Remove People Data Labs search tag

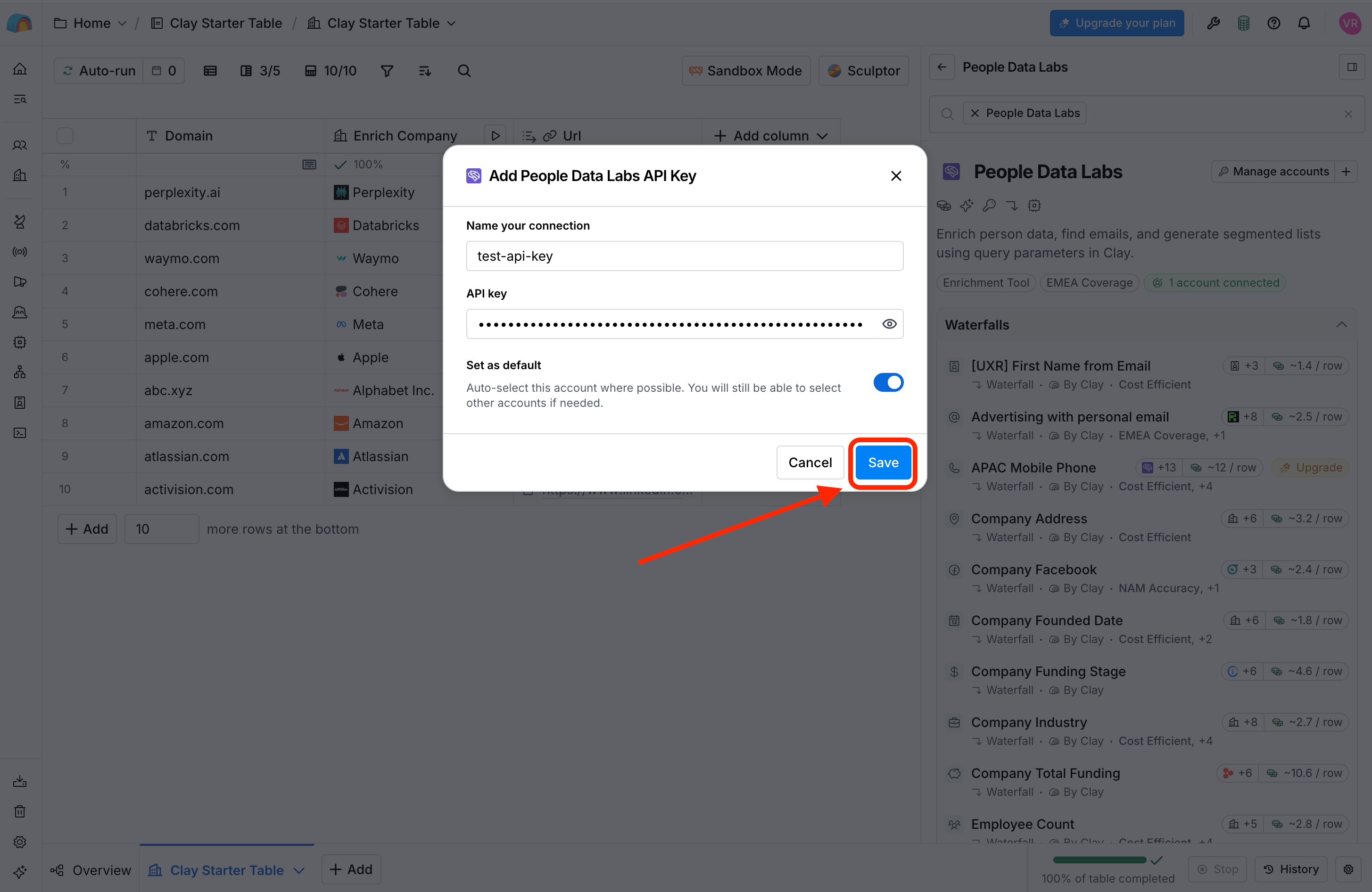click(x=975, y=113)
